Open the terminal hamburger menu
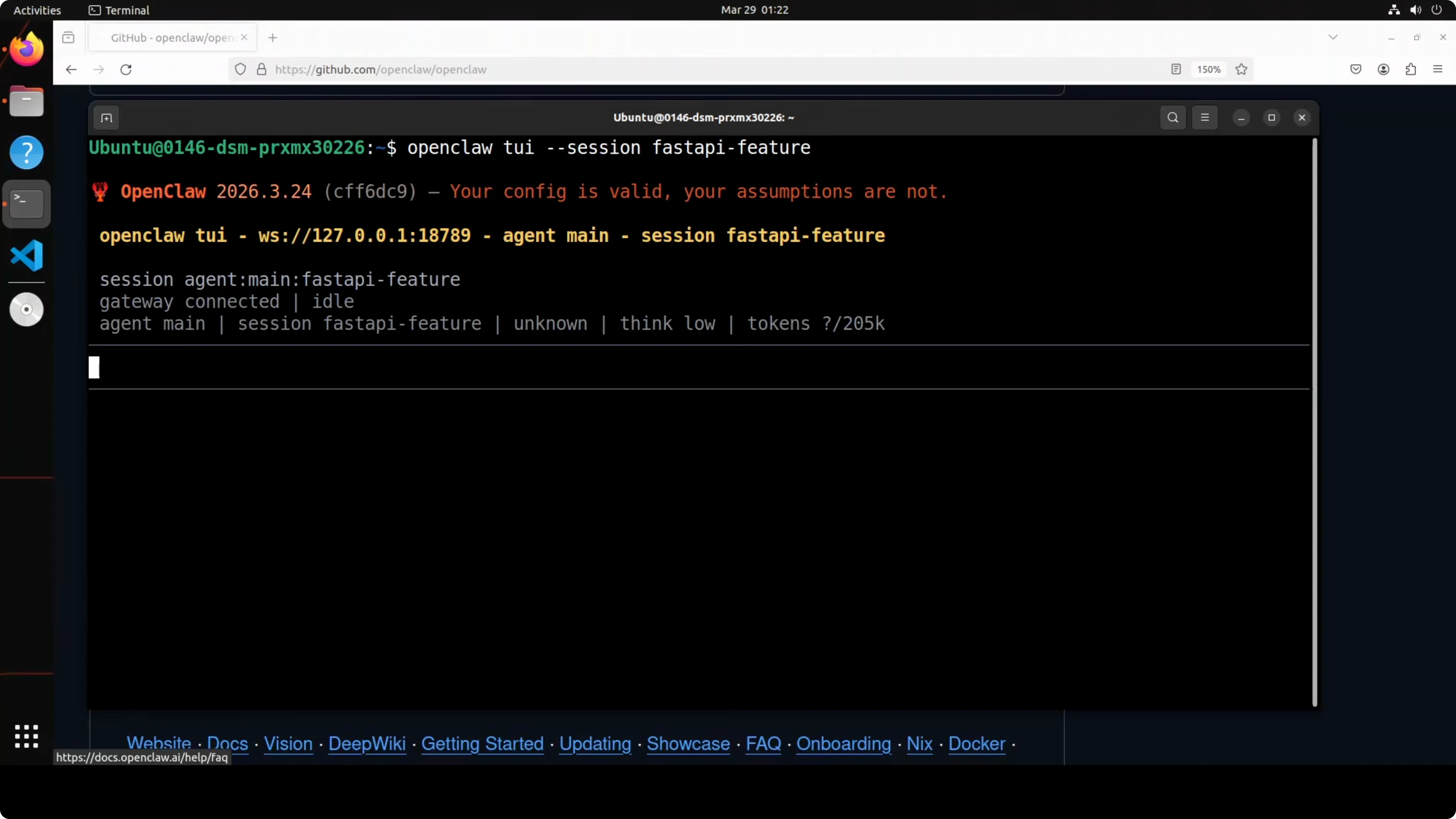The height and width of the screenshot is (819, 1456). coord(1204,118)
